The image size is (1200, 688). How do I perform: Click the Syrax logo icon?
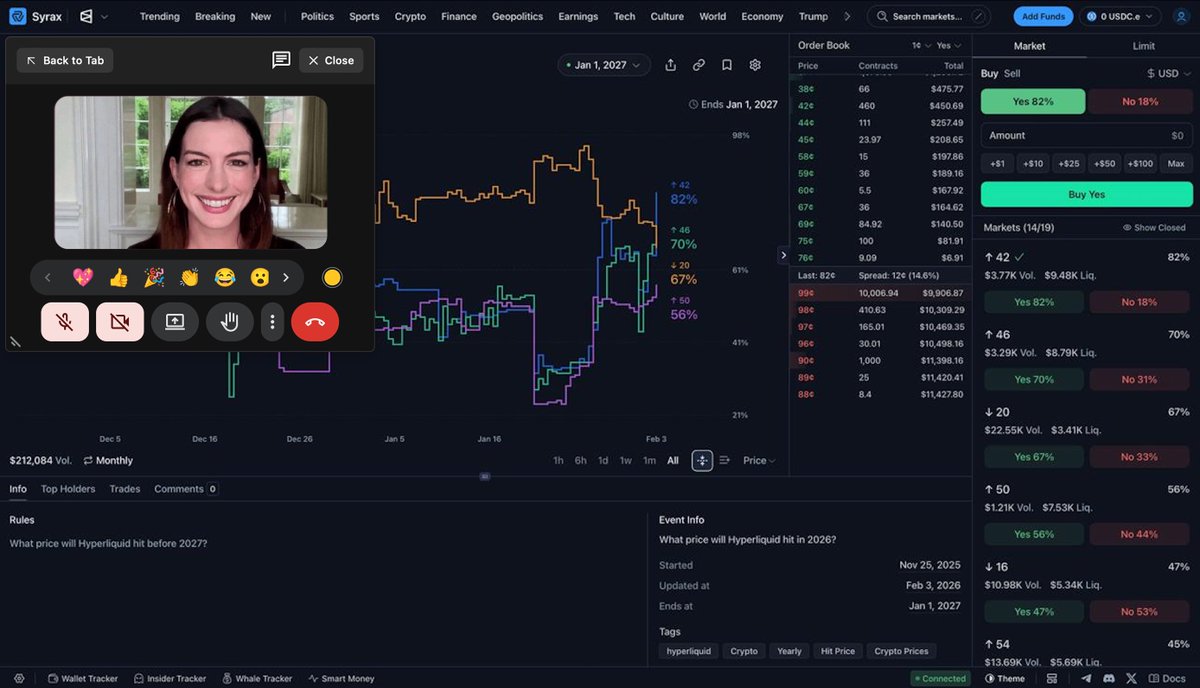pyautogui.click(x=17, y=16)
